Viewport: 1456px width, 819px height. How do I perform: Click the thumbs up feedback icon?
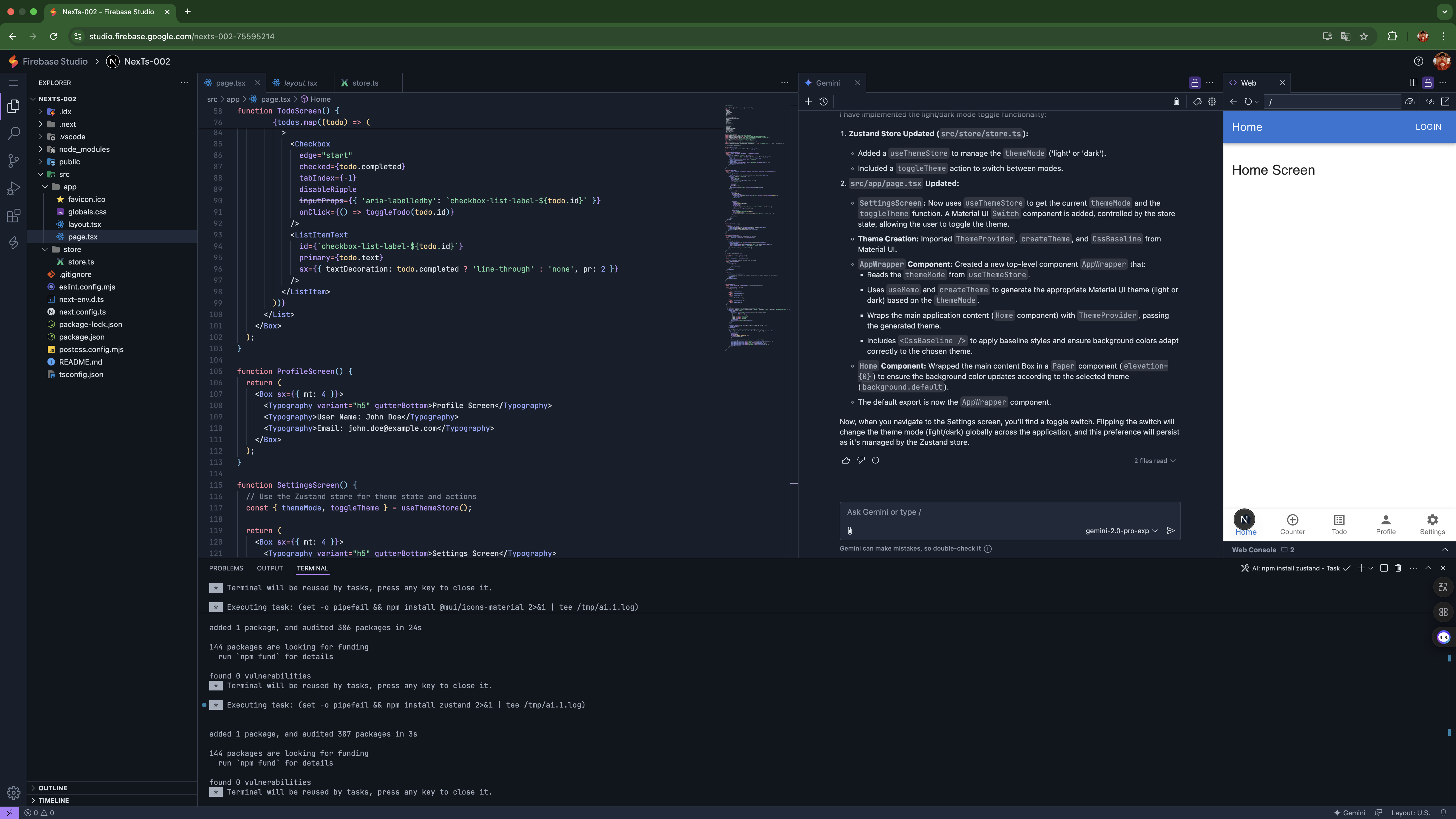point(845,460)
